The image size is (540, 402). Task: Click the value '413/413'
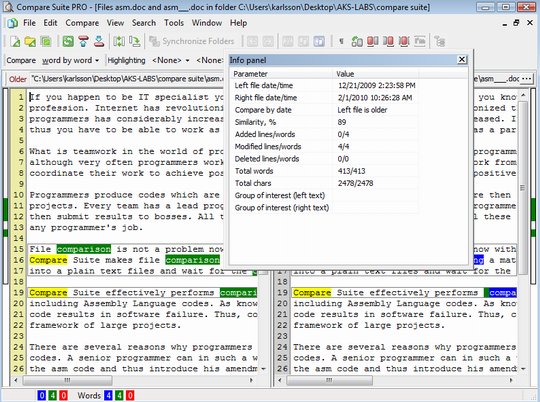pos(351,171)
